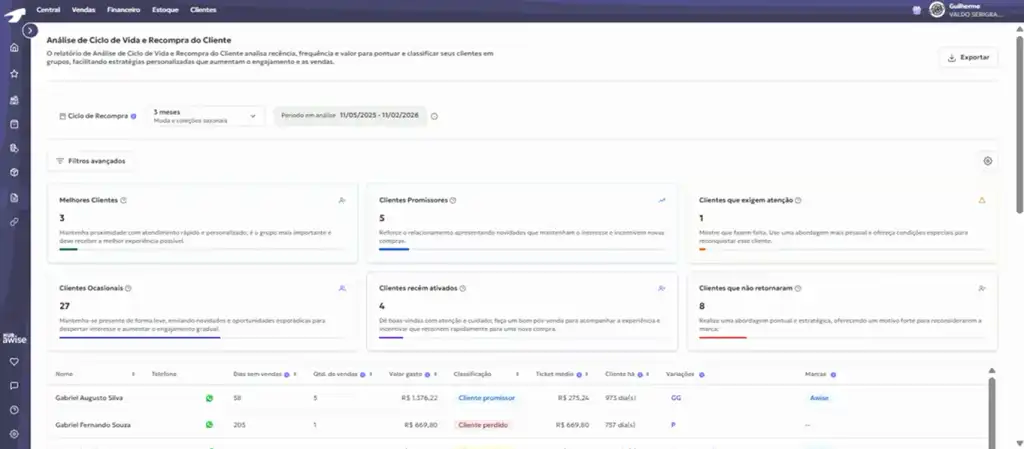Sort the table by Nome column
The width and height of the screenshot is (1024, 449).
pyautogui.click(x=133, y=374)
